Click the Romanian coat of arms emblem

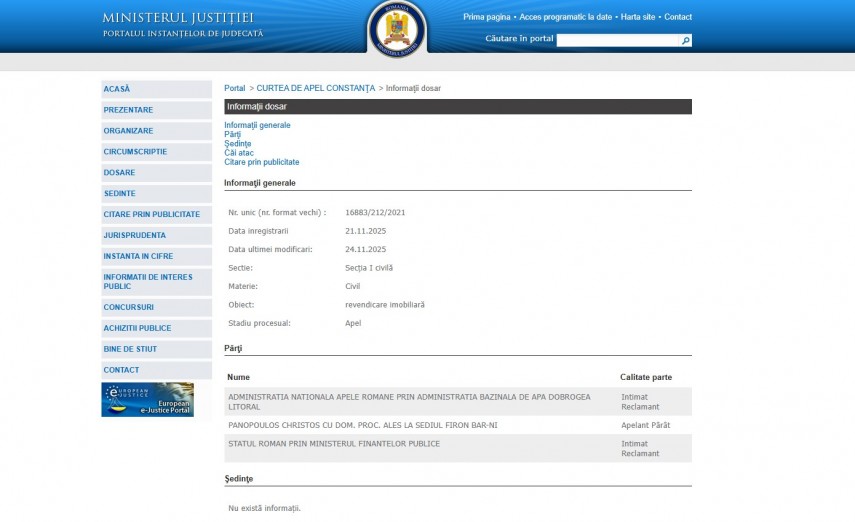[397, 28]
